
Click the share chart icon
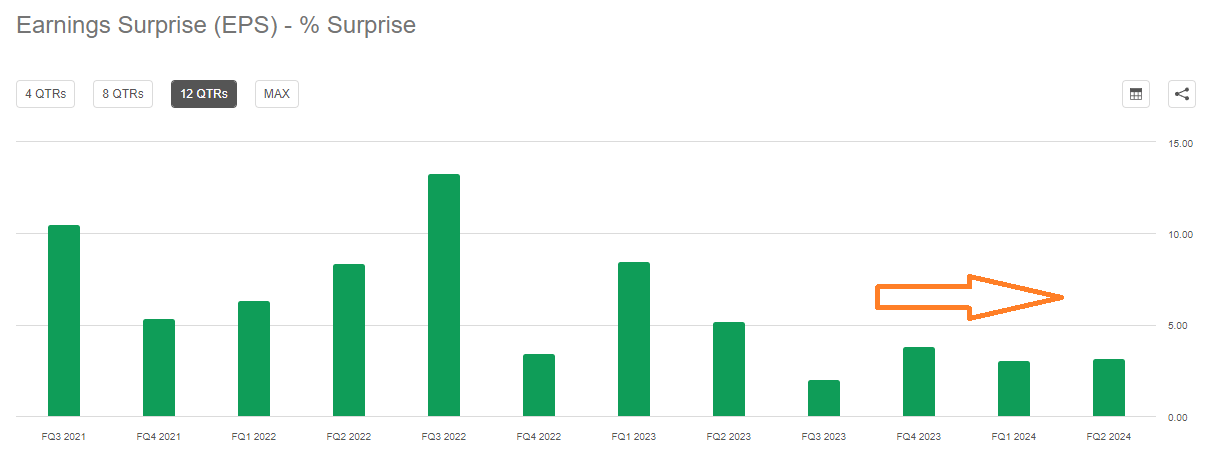1181,94
